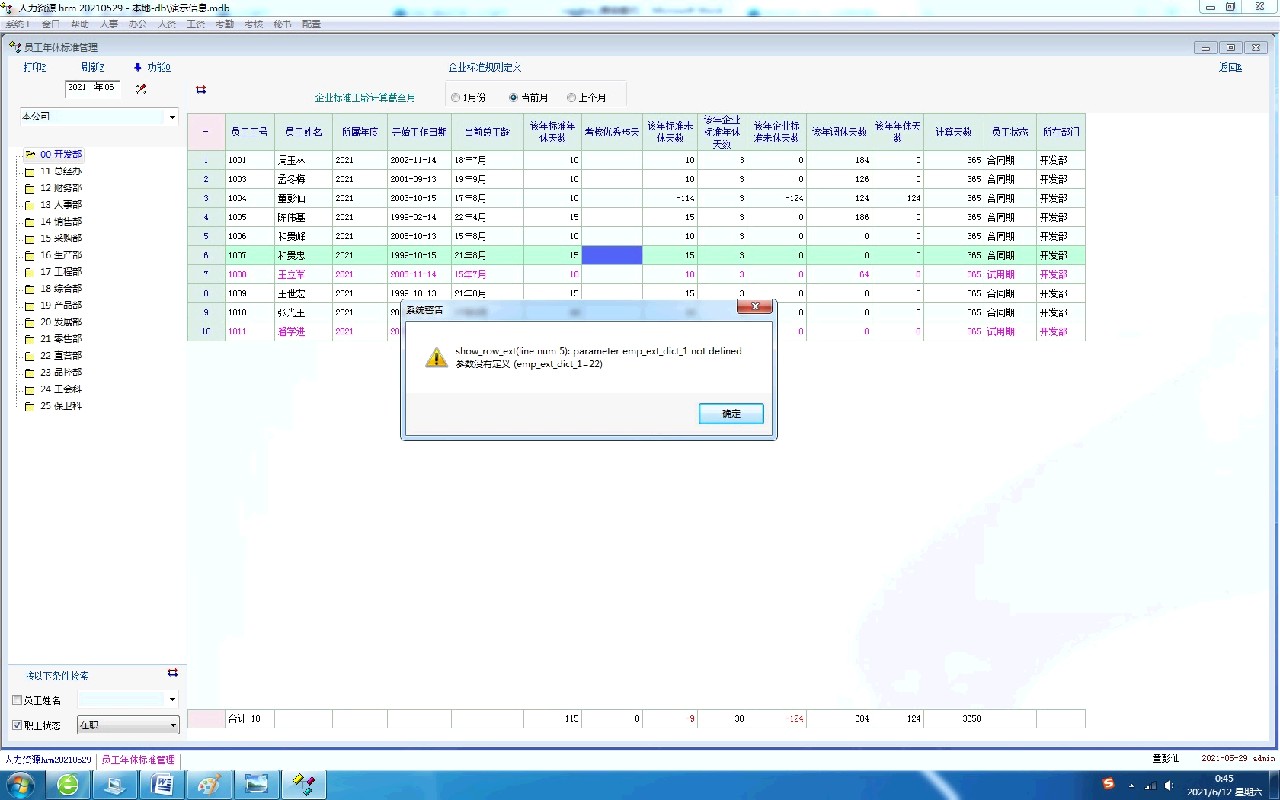The height and width of the screenshot is (800, 1280).
Task: Open the 本公司 company dropdown
Action: pos(171,117)
